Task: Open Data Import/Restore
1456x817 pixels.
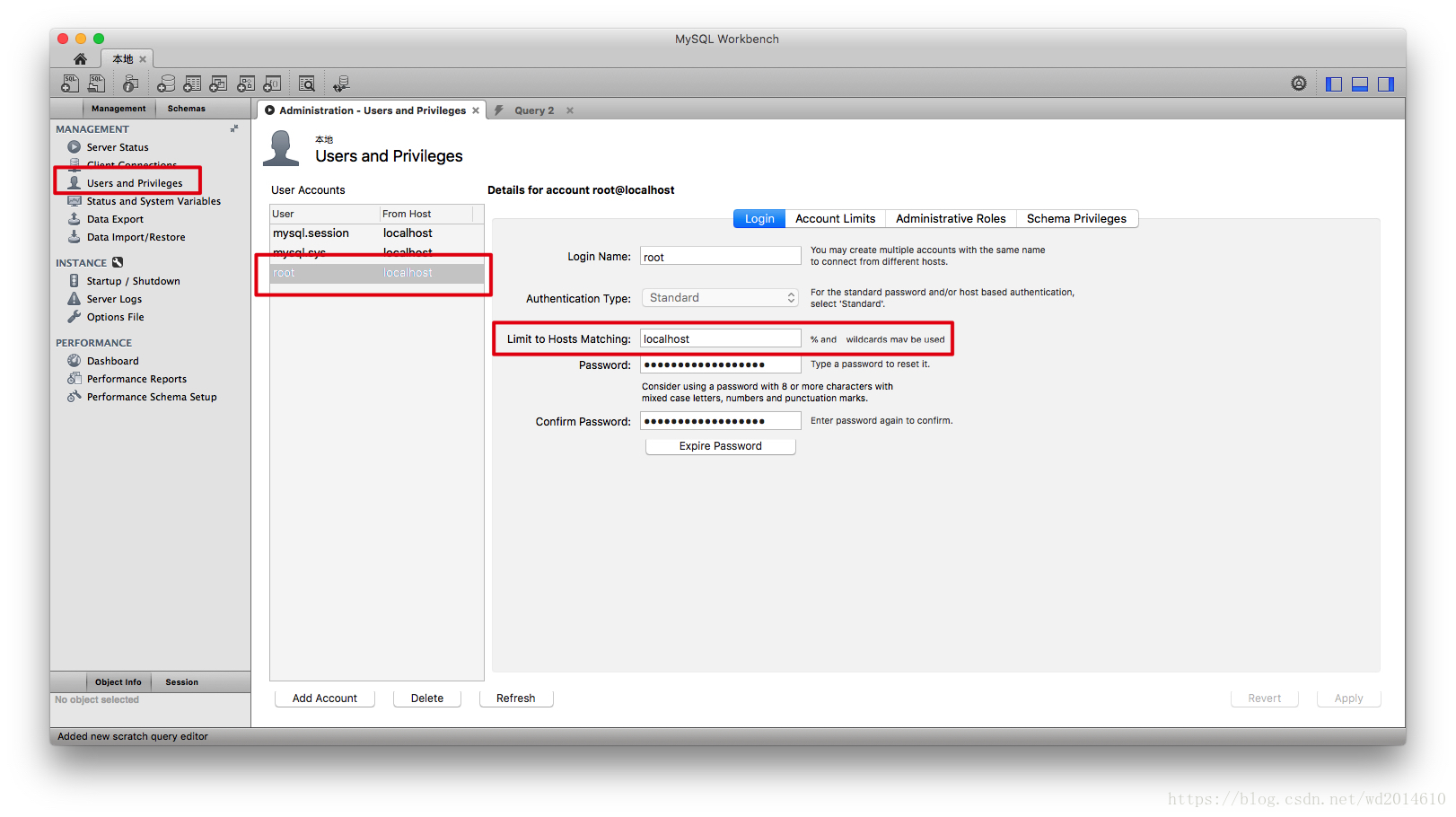Action: (x=136, y=237)
